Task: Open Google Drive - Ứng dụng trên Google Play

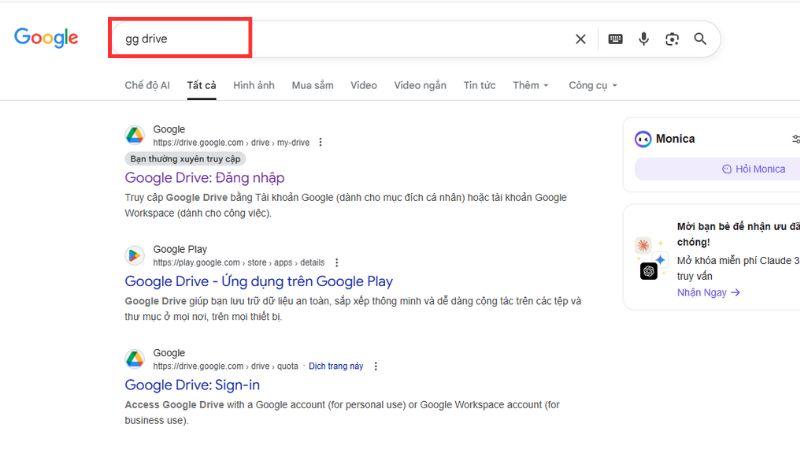Action: (258, 281)
